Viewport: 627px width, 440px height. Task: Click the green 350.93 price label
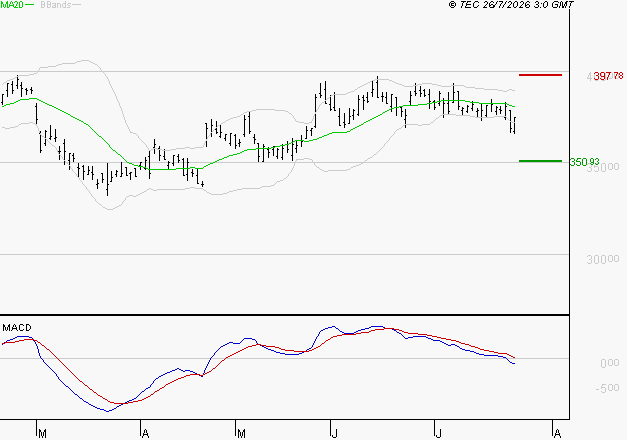584,162
